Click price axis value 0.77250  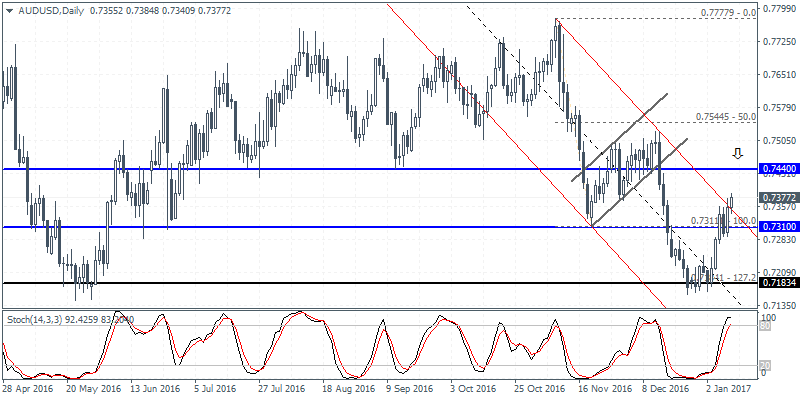[x=779, y=41]
